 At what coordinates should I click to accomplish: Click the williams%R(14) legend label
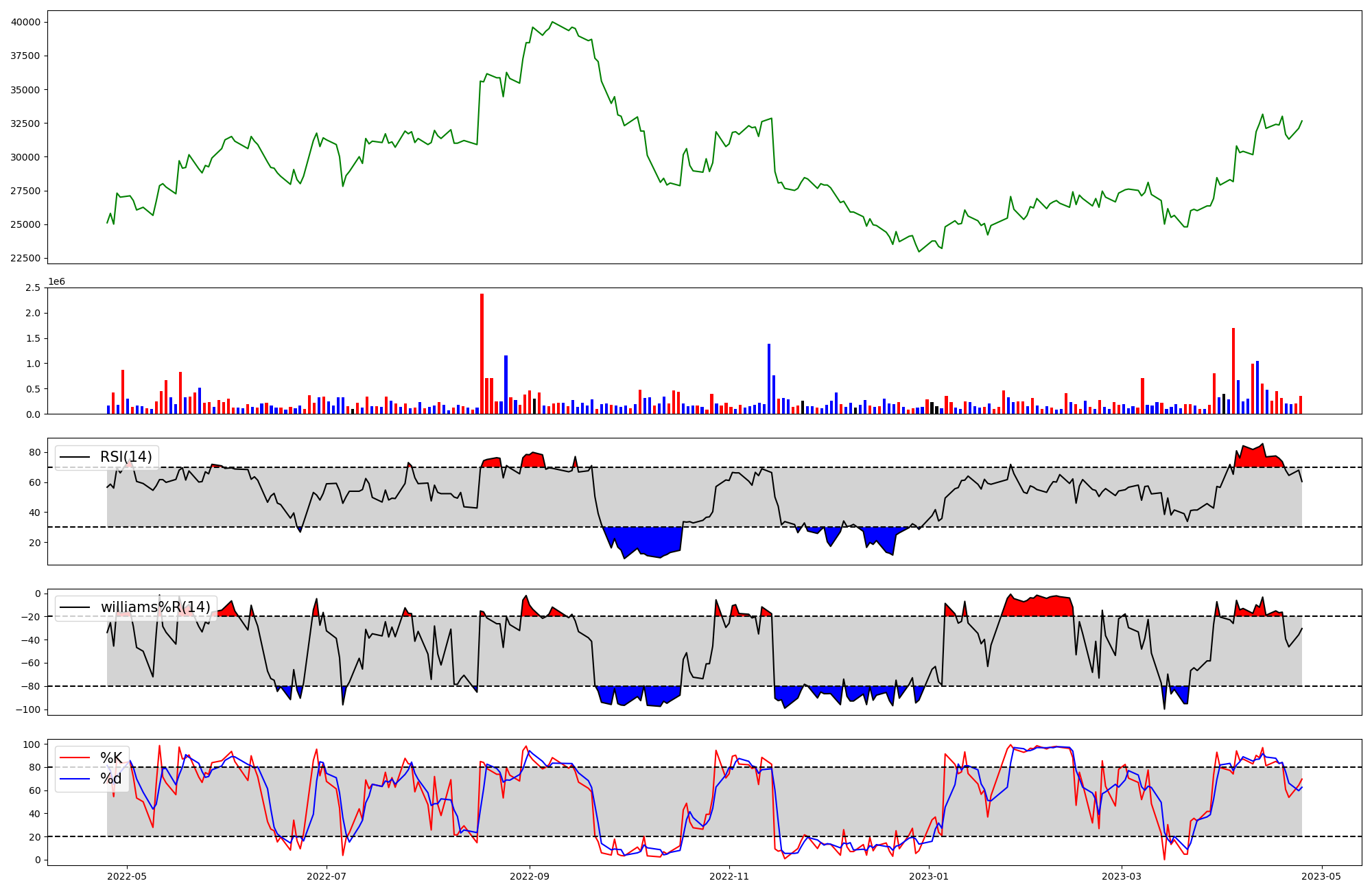point(156,607)
